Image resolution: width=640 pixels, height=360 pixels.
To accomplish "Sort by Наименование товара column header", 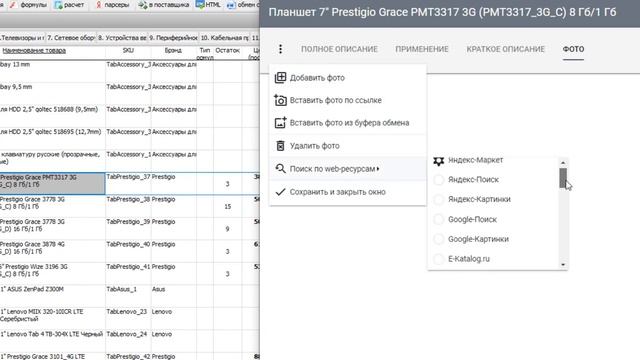I will tap(34, 51).
